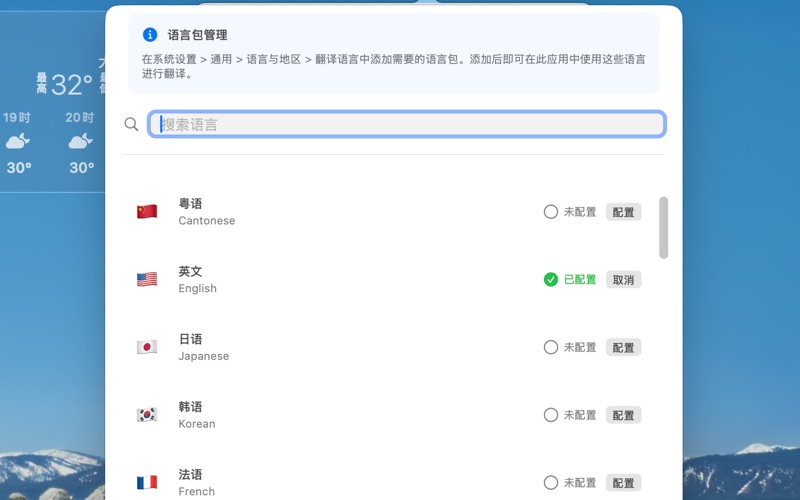Click the Japan flag icon
This screenshot has width=800, height=500.
[147, 347]
